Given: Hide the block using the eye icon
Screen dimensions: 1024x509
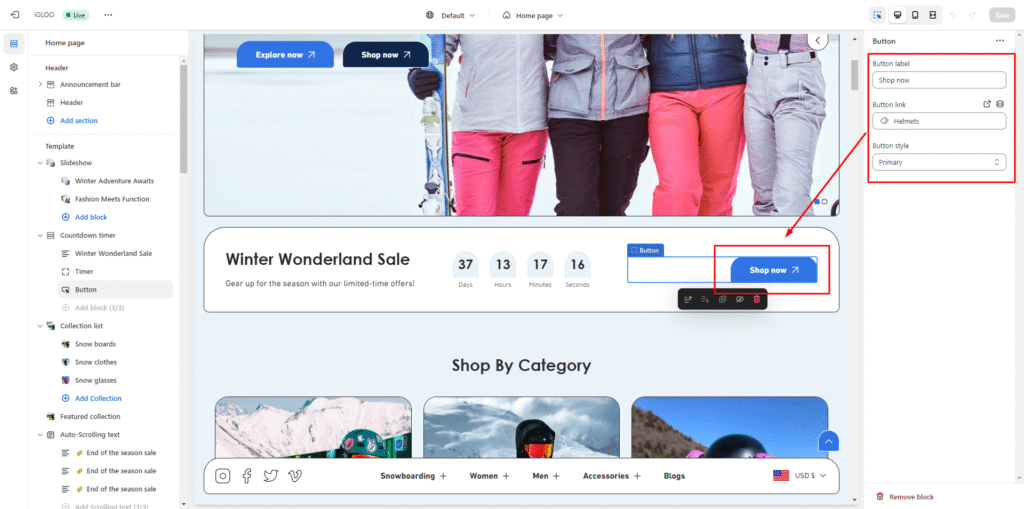Looking at the screenshot, I should click(x=739, y=299).
